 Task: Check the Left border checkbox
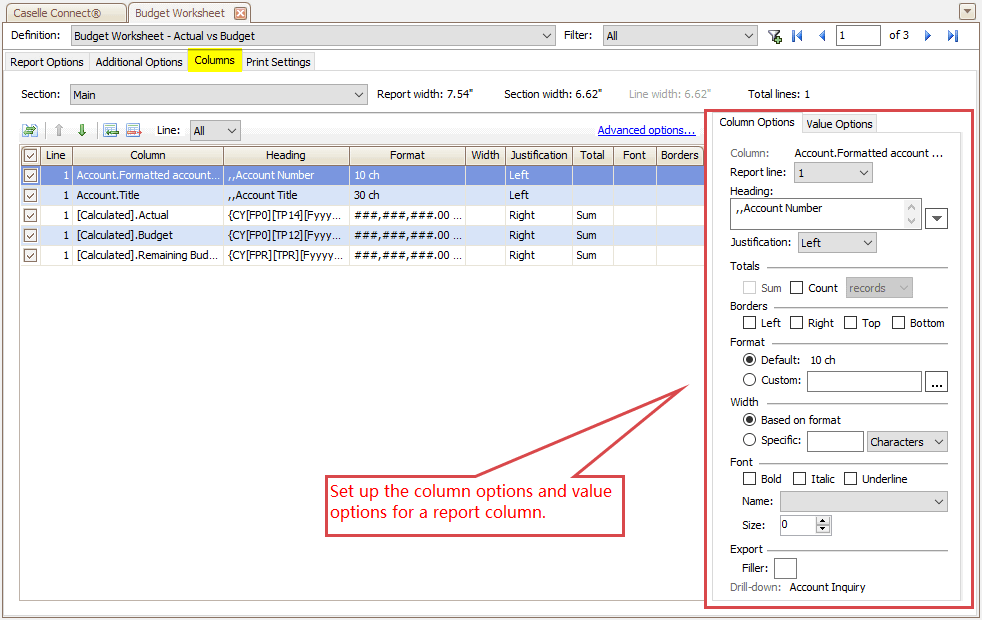coord(749,323)
